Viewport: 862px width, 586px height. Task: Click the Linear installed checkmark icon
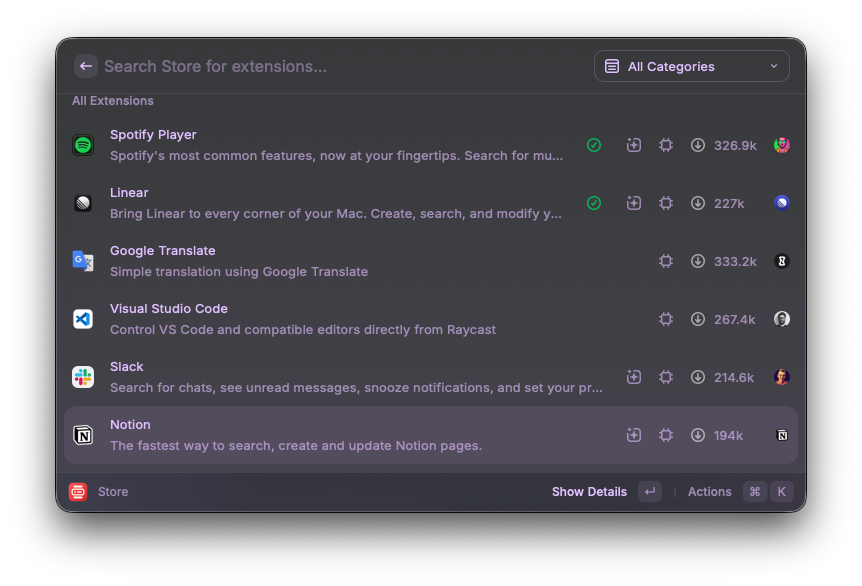click(x=594, y=203)
